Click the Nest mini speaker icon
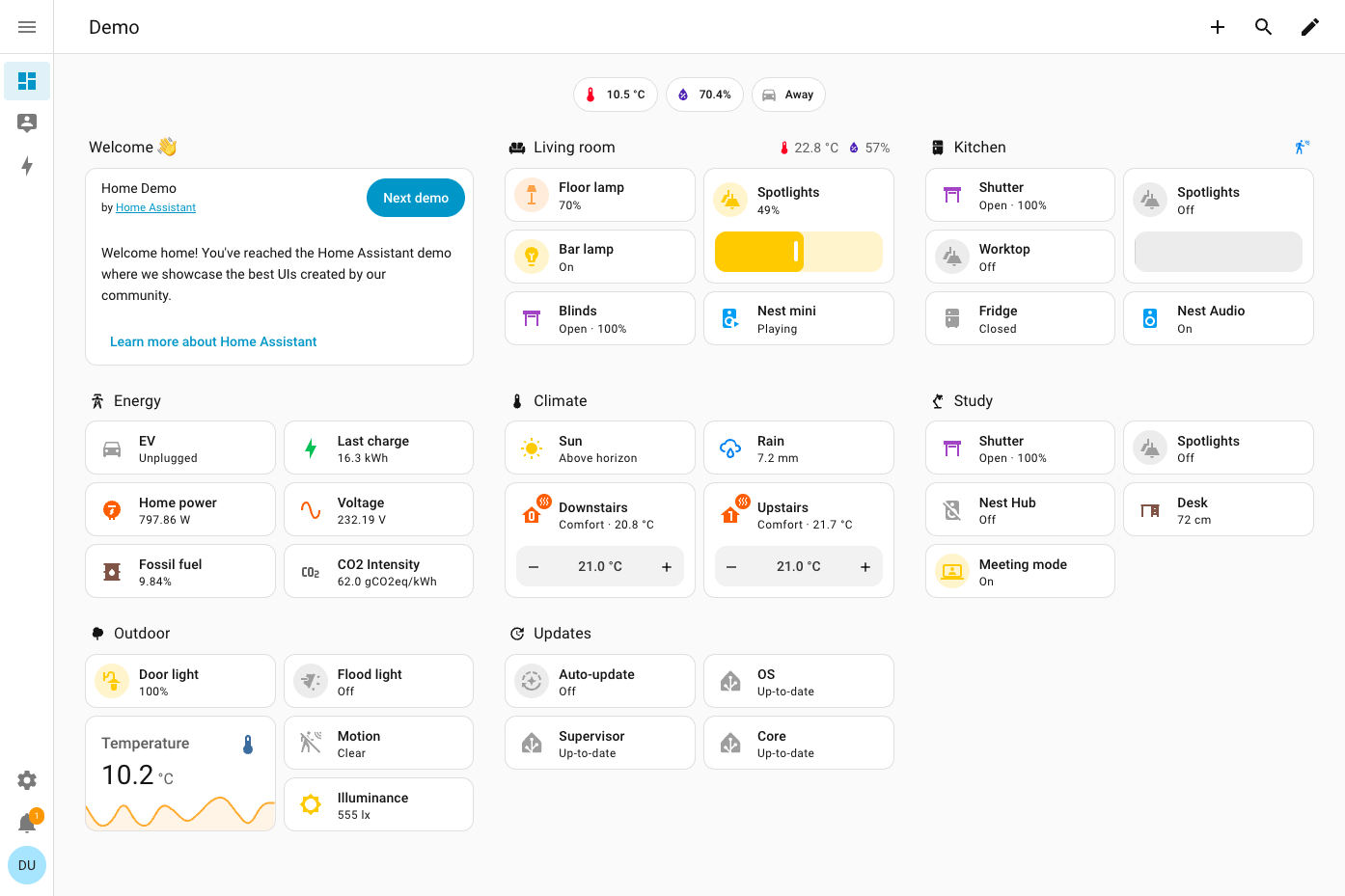This screenshot has width=1345, height=896. [730, 318]
